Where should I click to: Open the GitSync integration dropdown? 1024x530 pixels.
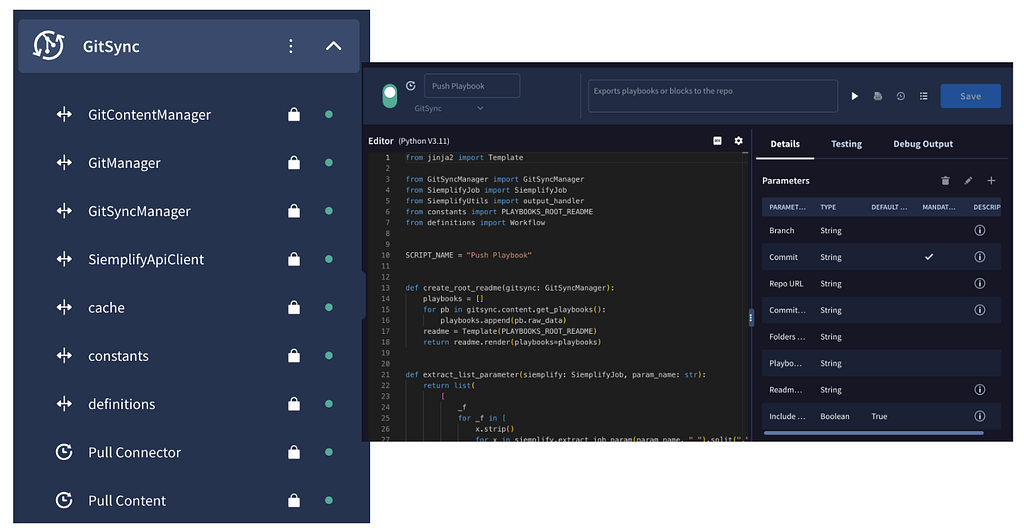[449, 108]
